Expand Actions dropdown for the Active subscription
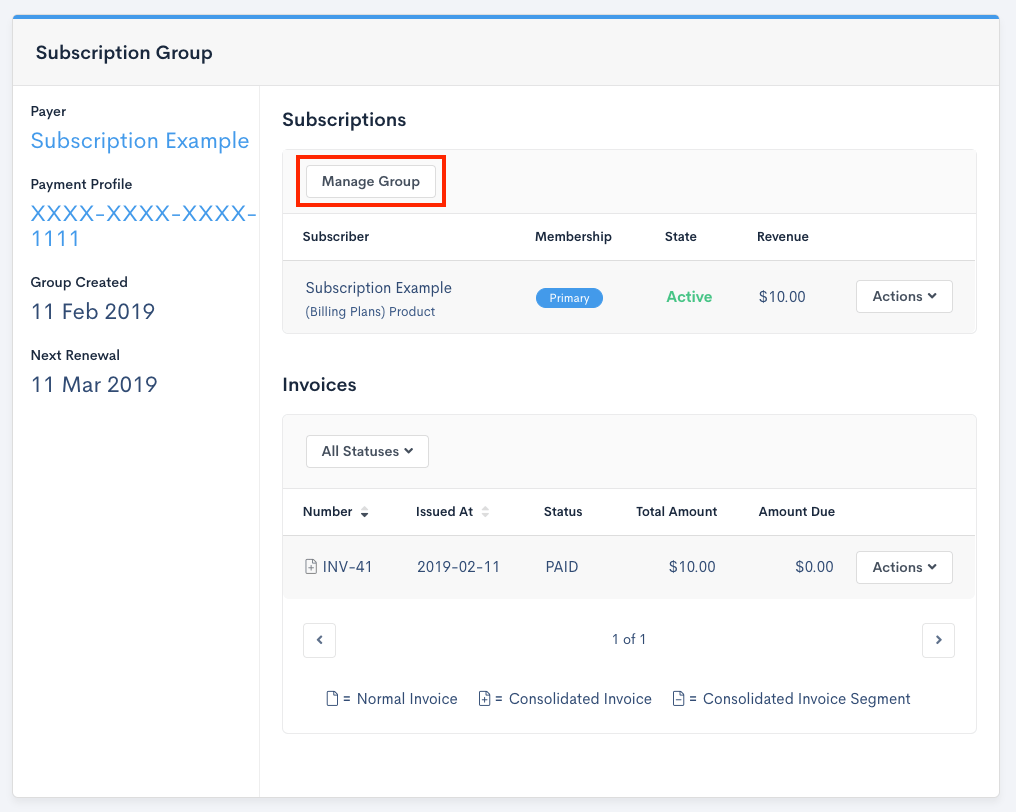This screenshot has height=812, width=1016. pyautogui.click(x=904, y=296)
